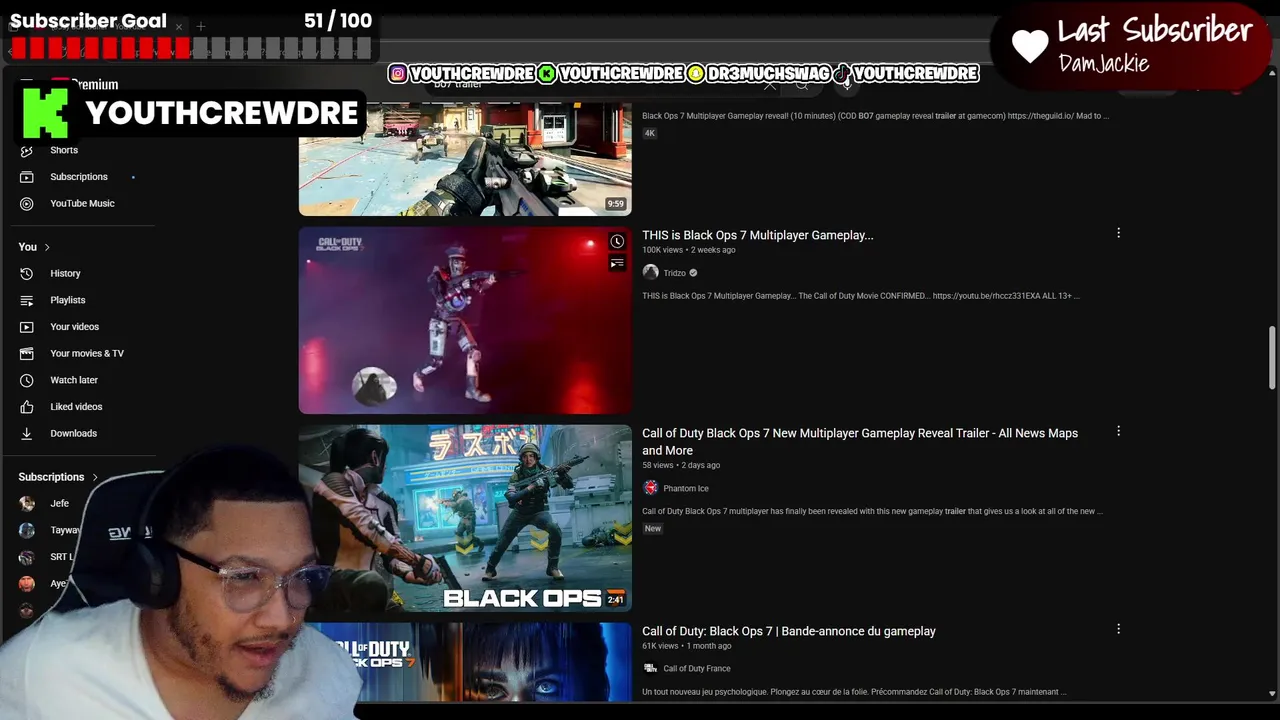The height and width of the screenshot is (720, 1280).
Task: Open the Call of Duty France video thumbnail
Action: point(465,662)
